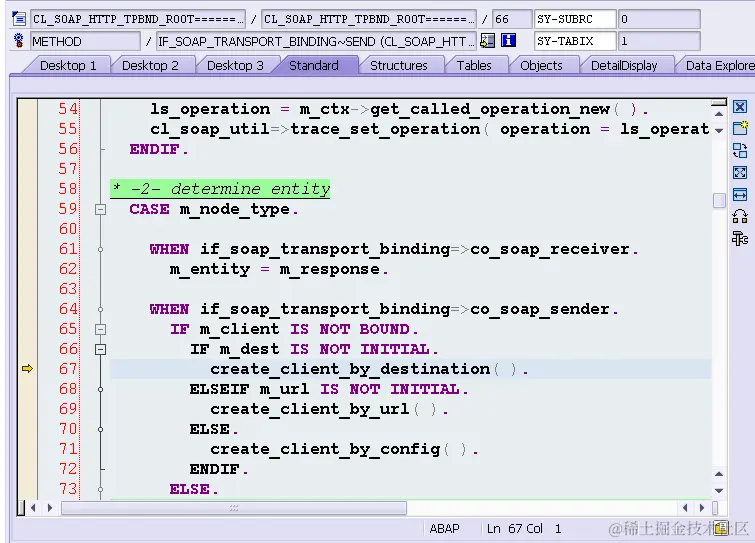This screenshot has height=543, width=755.
Task: Click the 'Ln 67 Col 1' status indicator
Action: point(524,529)
